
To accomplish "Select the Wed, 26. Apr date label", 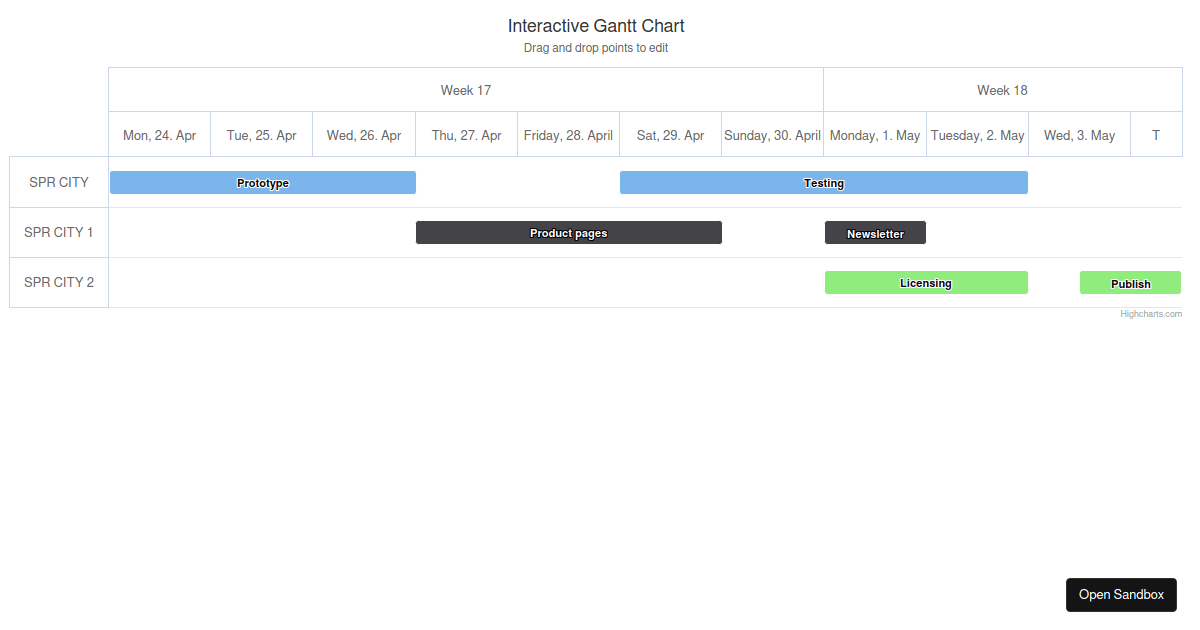I will tap(363, 134).
